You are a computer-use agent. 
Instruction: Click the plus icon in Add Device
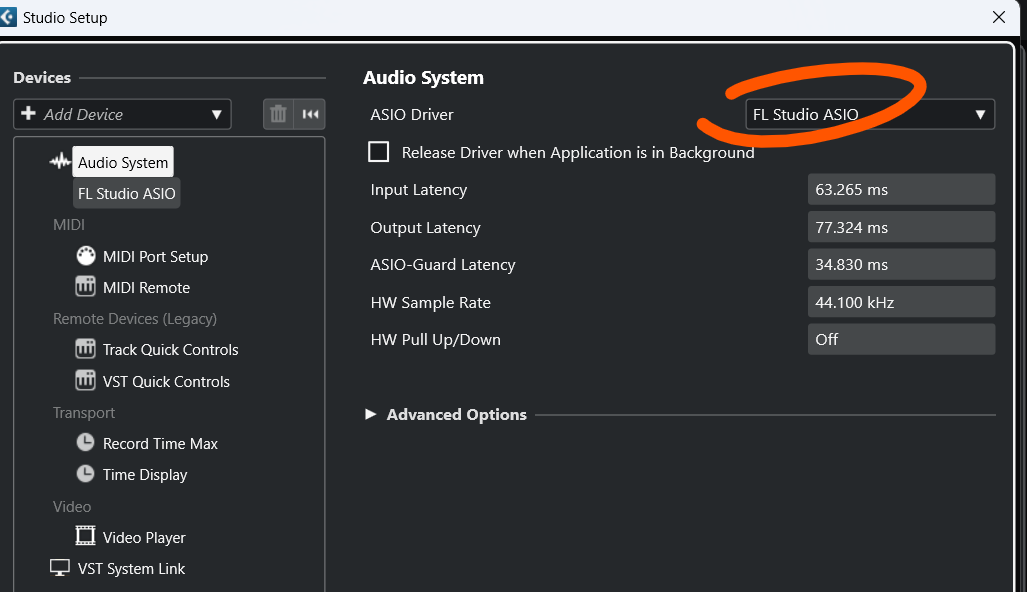click(x=28, y=113)
